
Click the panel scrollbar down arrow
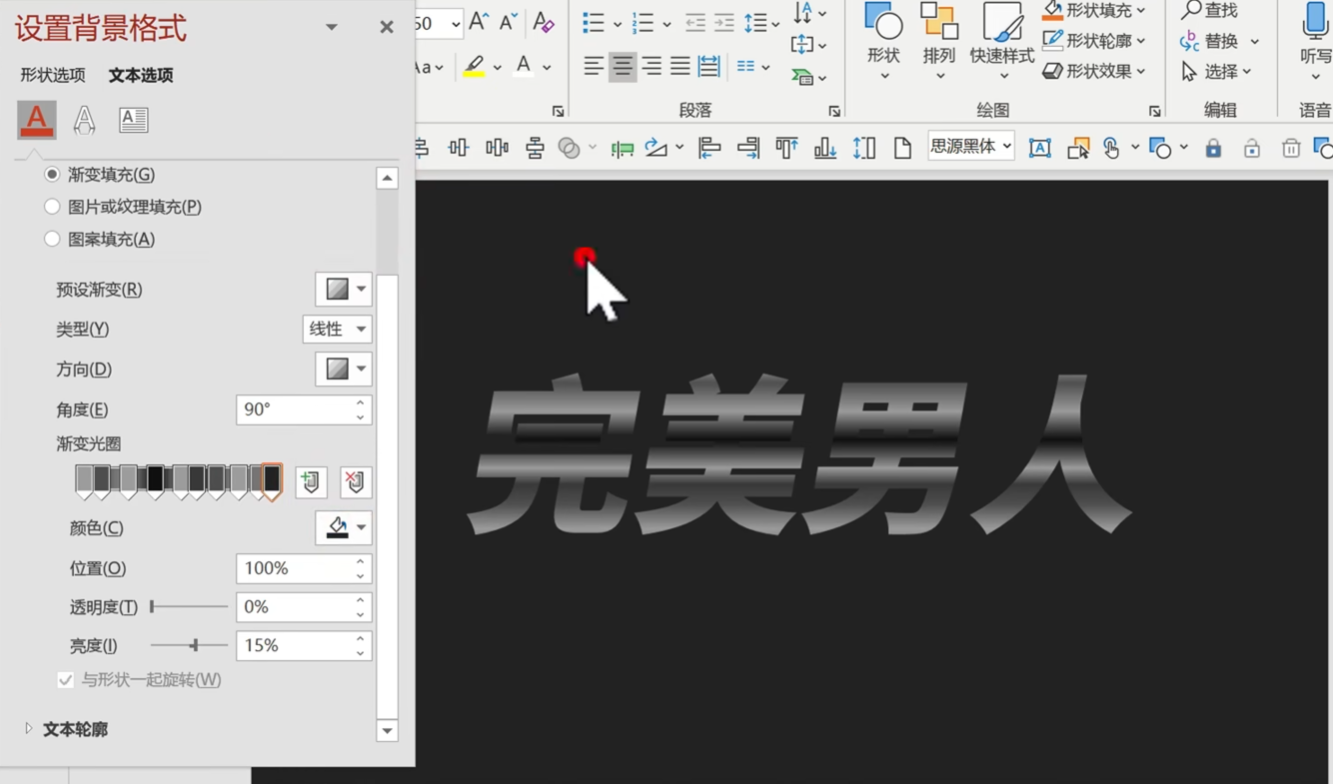[387, 731]
